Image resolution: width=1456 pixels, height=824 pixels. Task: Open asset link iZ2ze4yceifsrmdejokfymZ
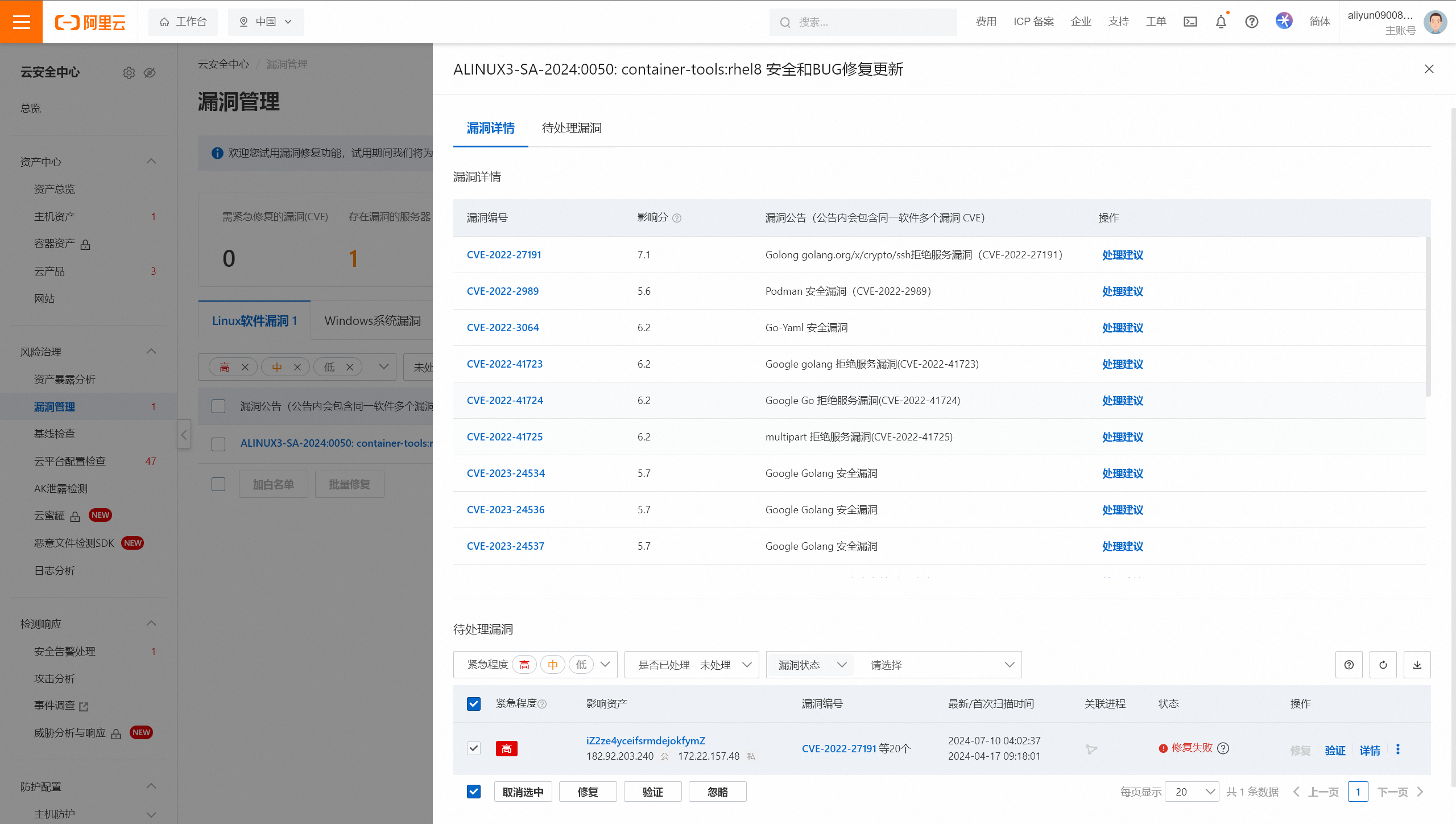[646, 740]
